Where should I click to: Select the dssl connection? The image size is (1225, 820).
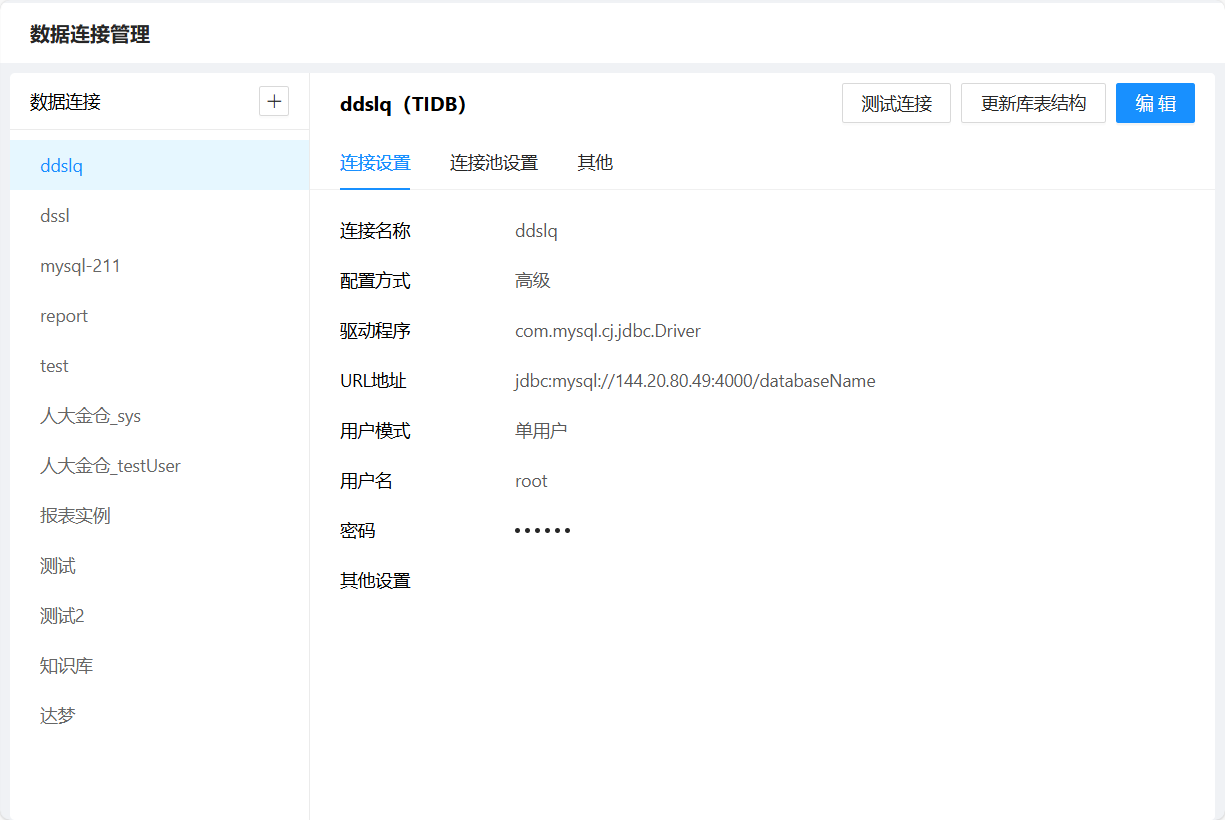tap(55, 216)
